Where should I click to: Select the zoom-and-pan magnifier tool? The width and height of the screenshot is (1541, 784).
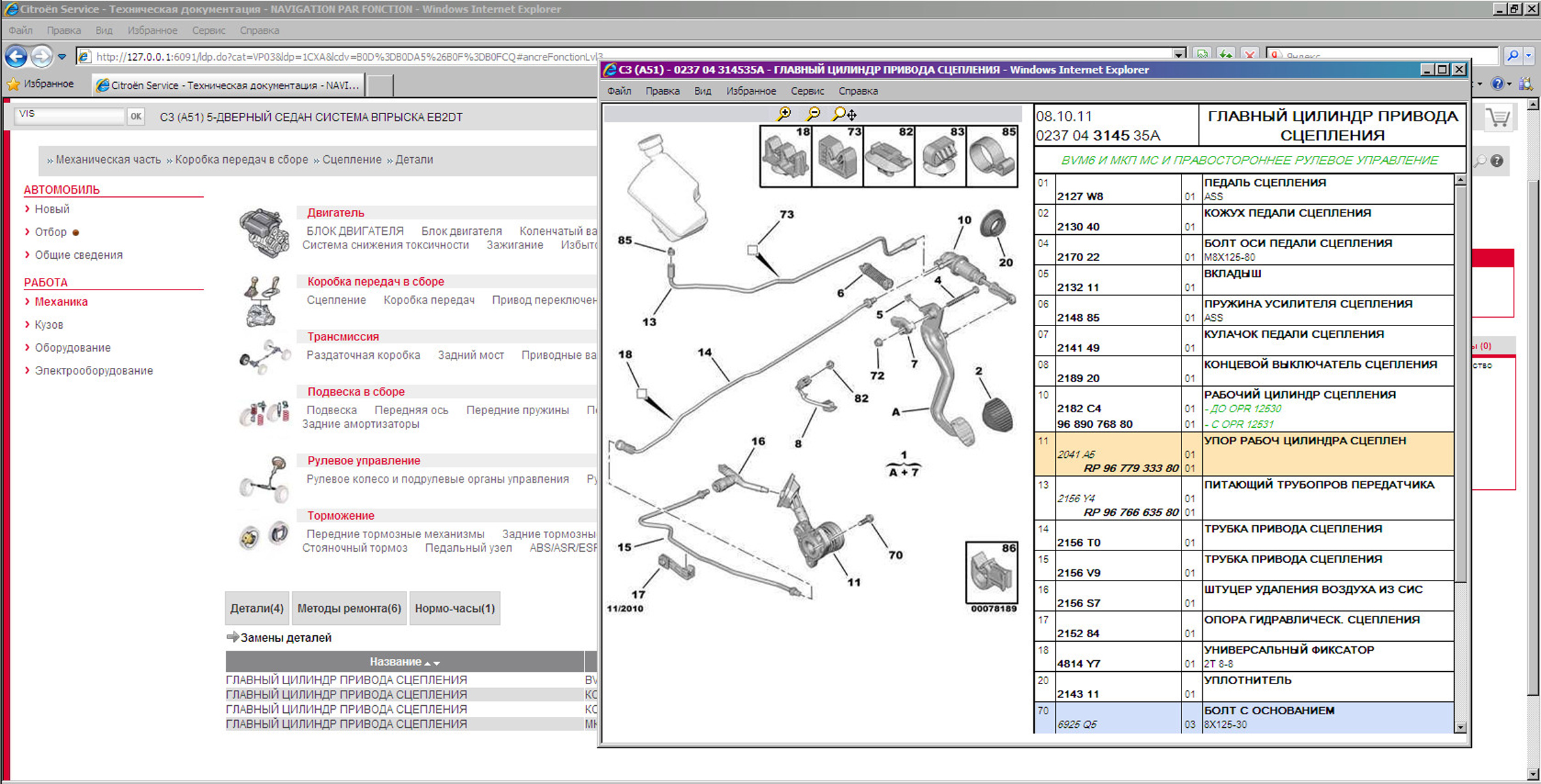pos(844,113)
